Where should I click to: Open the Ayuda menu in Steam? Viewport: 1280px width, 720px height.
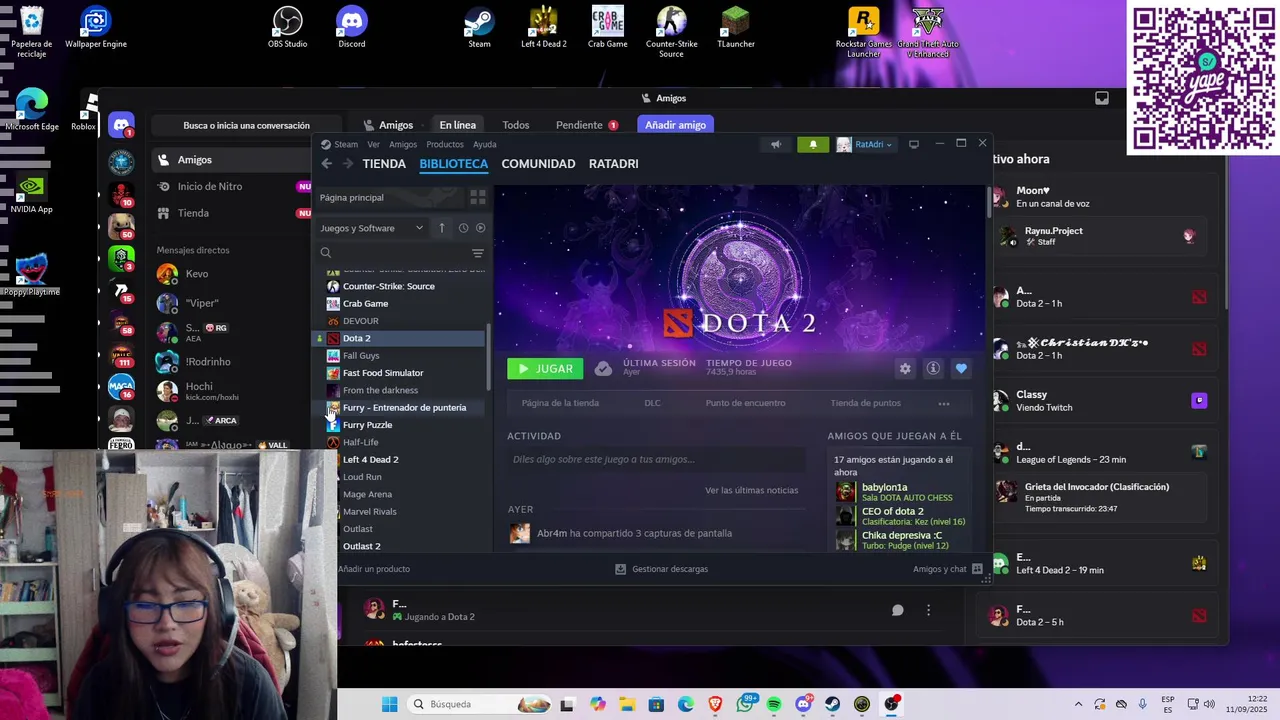(484, 144)
